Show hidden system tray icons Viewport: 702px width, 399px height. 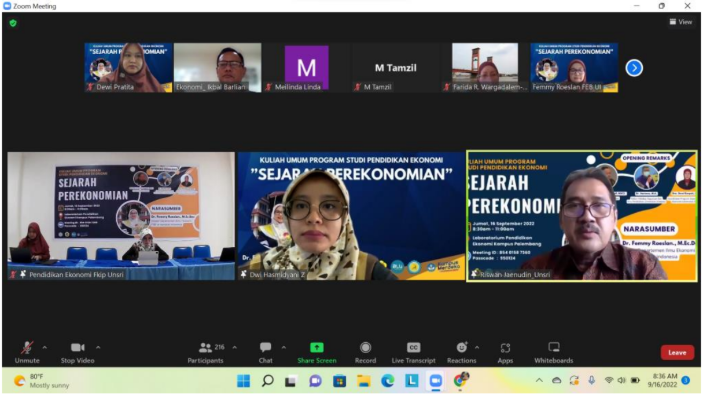[x=539, y=381]
